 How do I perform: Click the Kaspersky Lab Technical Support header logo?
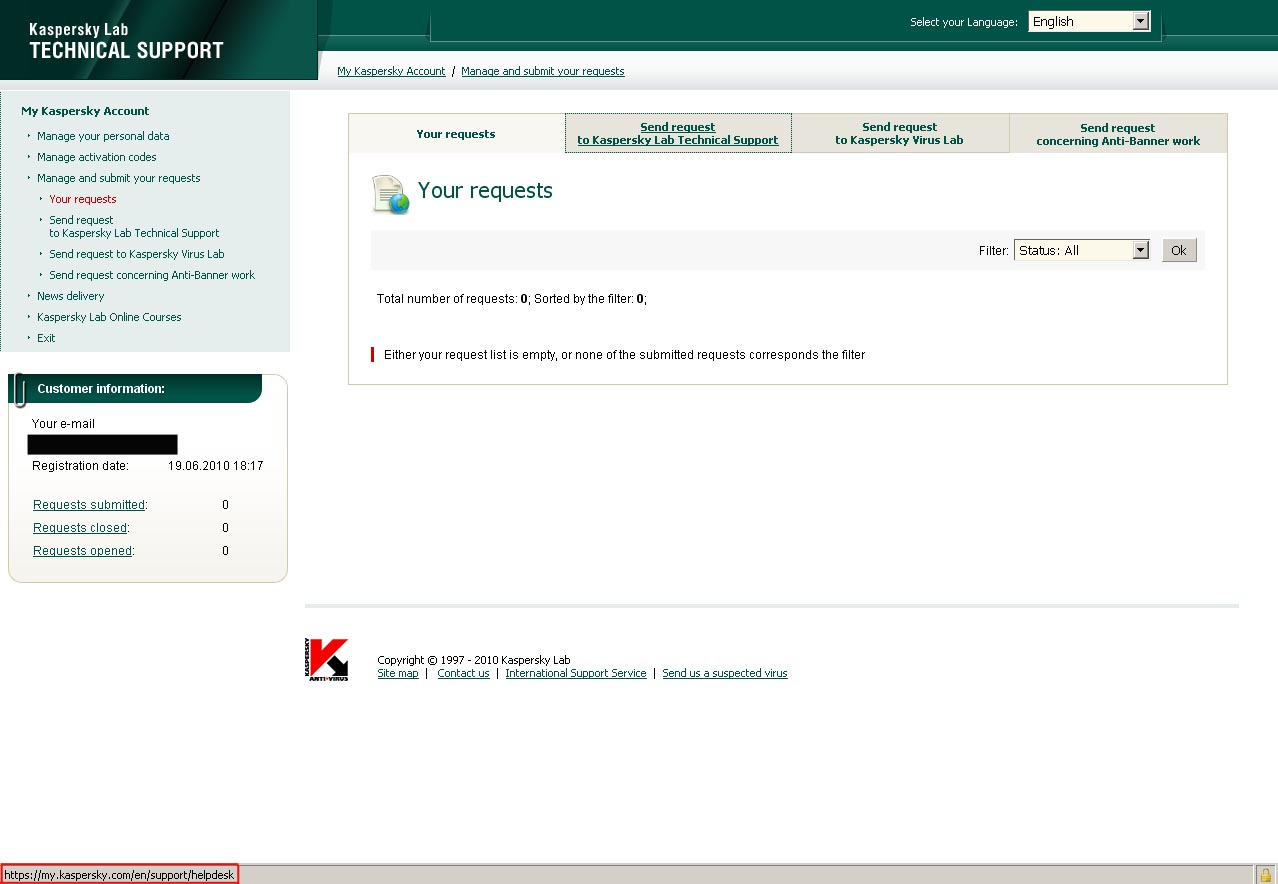pos(126,42)
